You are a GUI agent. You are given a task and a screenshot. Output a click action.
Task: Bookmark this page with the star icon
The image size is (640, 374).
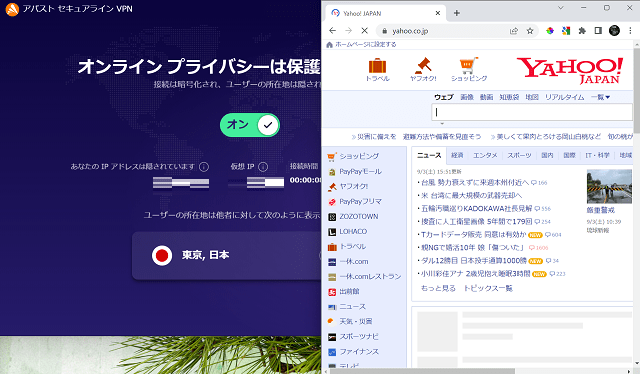pos(530,31)
